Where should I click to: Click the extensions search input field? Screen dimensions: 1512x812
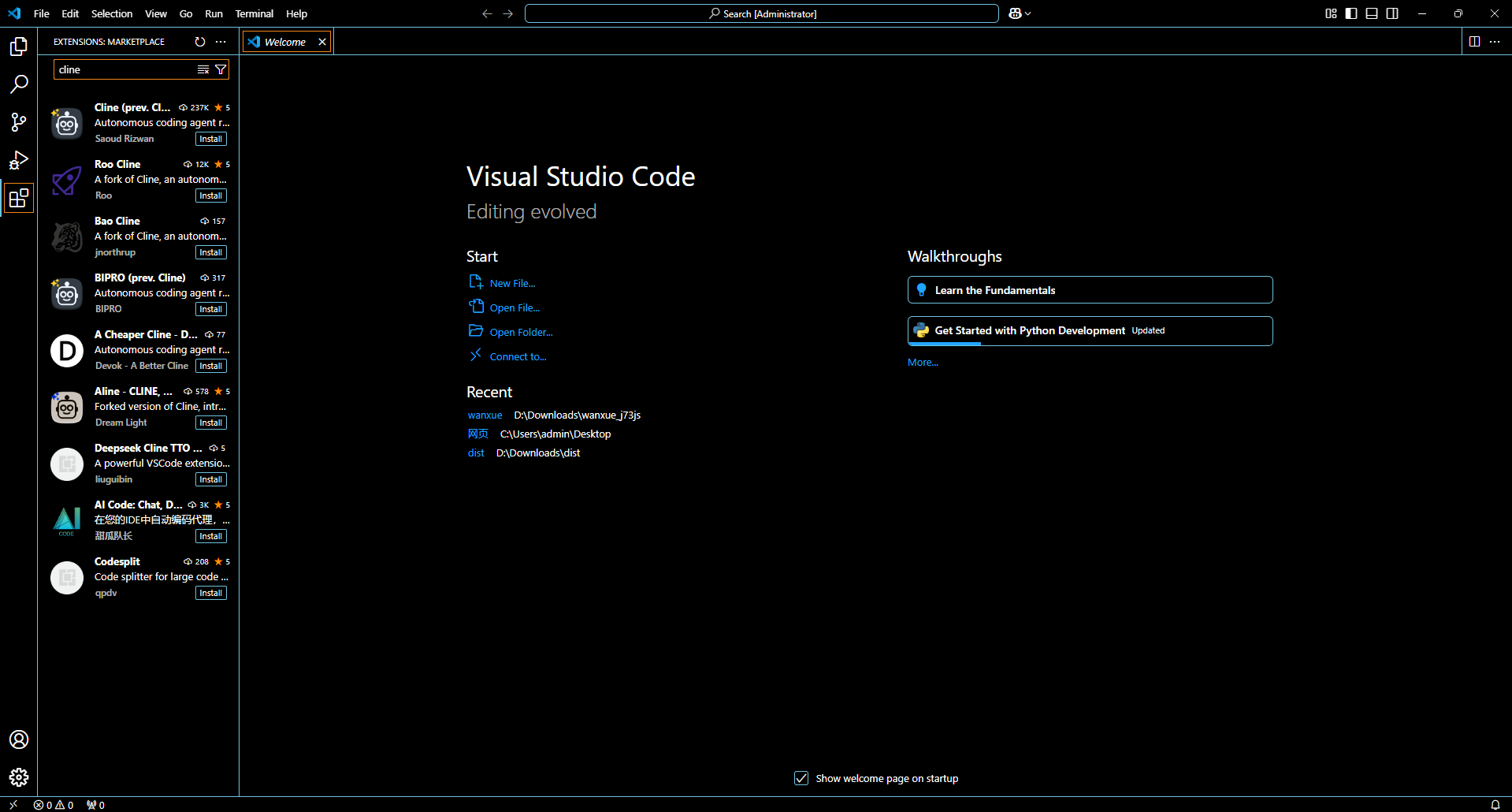click(122, 69)
